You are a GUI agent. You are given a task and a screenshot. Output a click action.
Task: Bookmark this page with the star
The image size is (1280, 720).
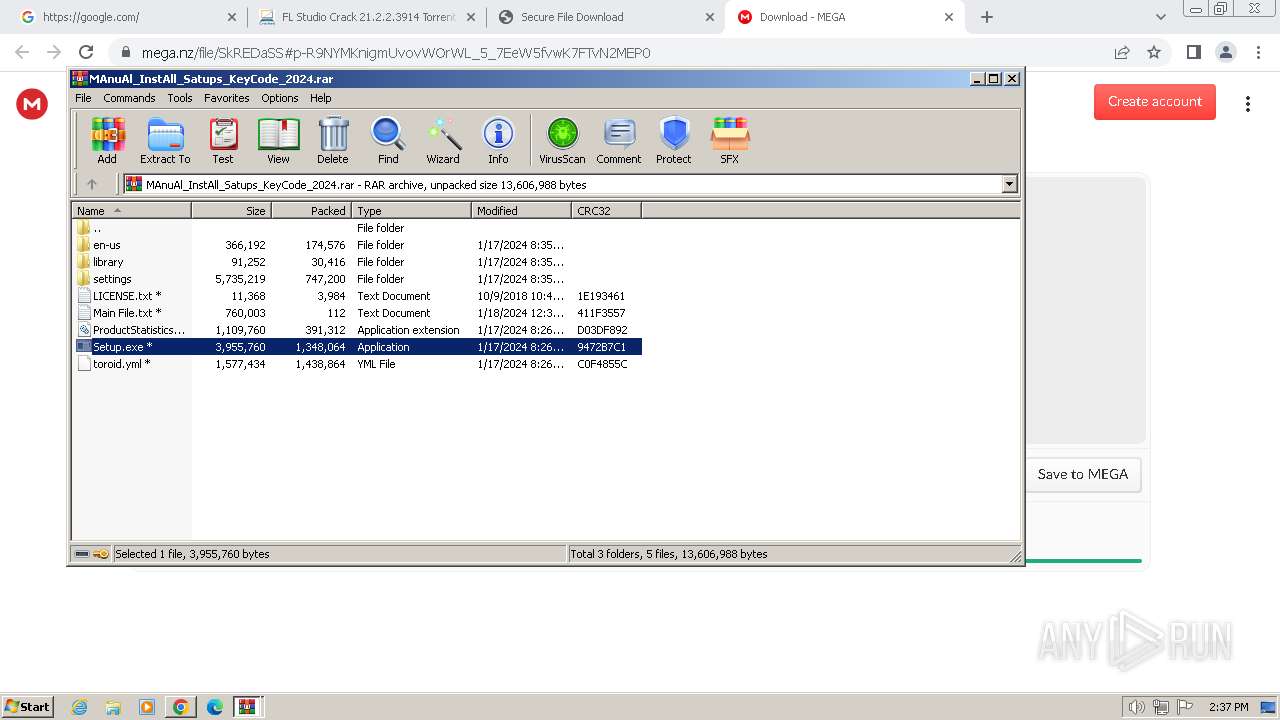pos(1154,52)
